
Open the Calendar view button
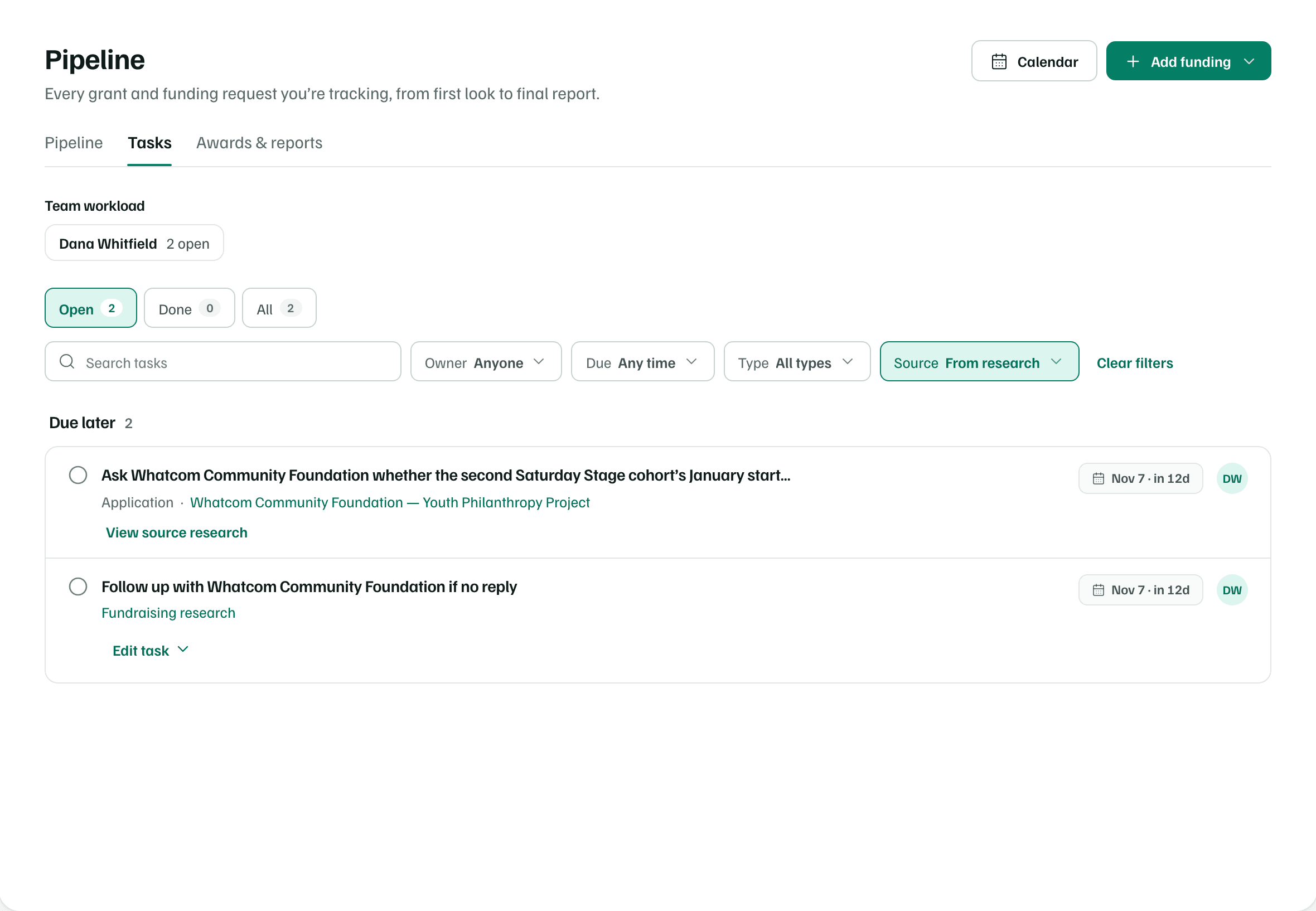click(1033, 61)
